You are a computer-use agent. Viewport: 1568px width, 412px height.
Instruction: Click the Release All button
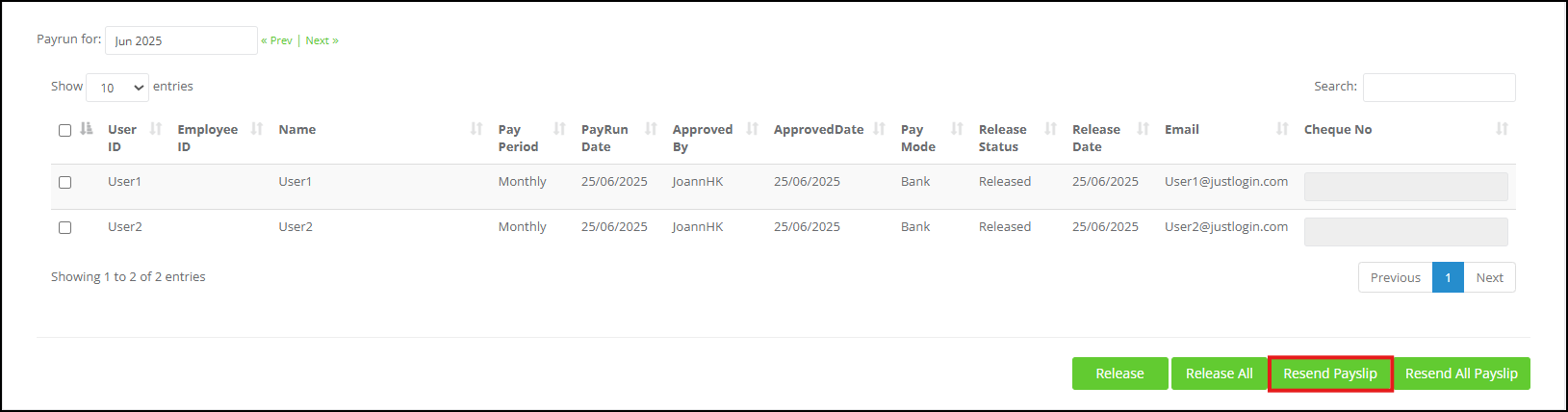pyautogui.click(x=1220, y=373)
